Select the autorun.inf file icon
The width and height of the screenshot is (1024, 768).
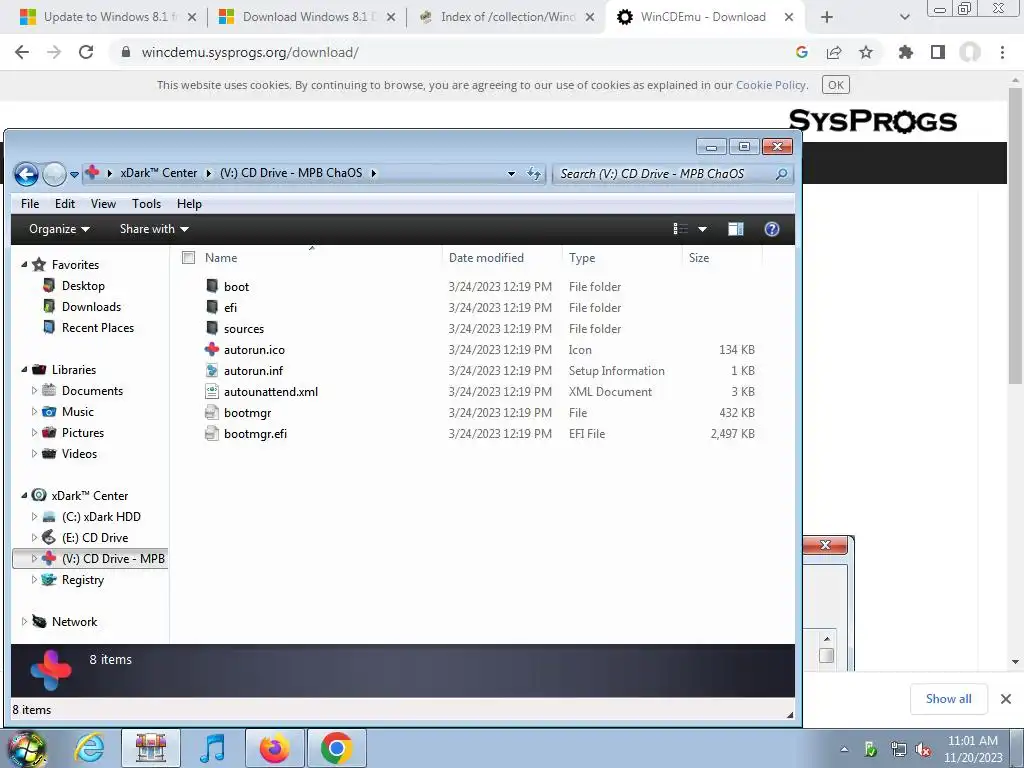(212, 370)
